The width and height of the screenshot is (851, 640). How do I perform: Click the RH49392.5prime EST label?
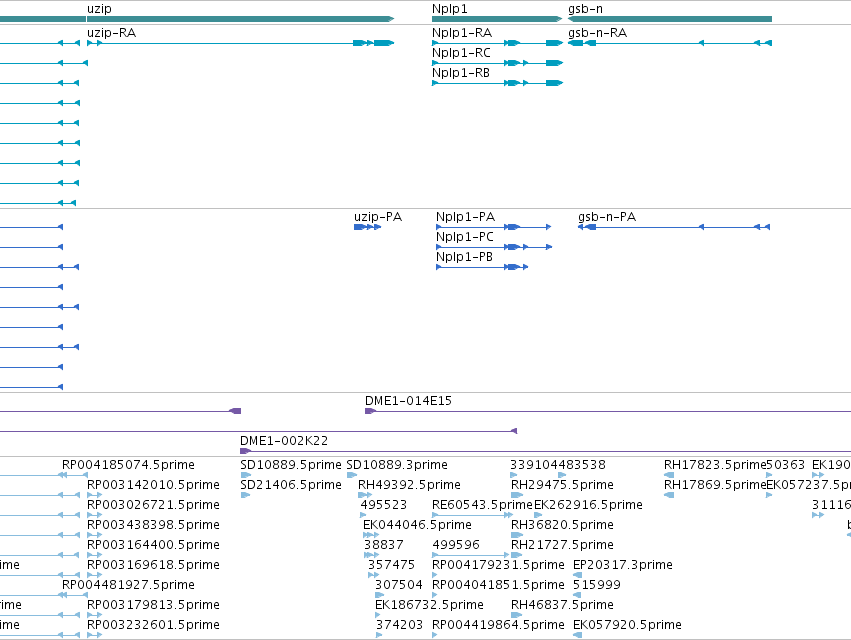409,485
